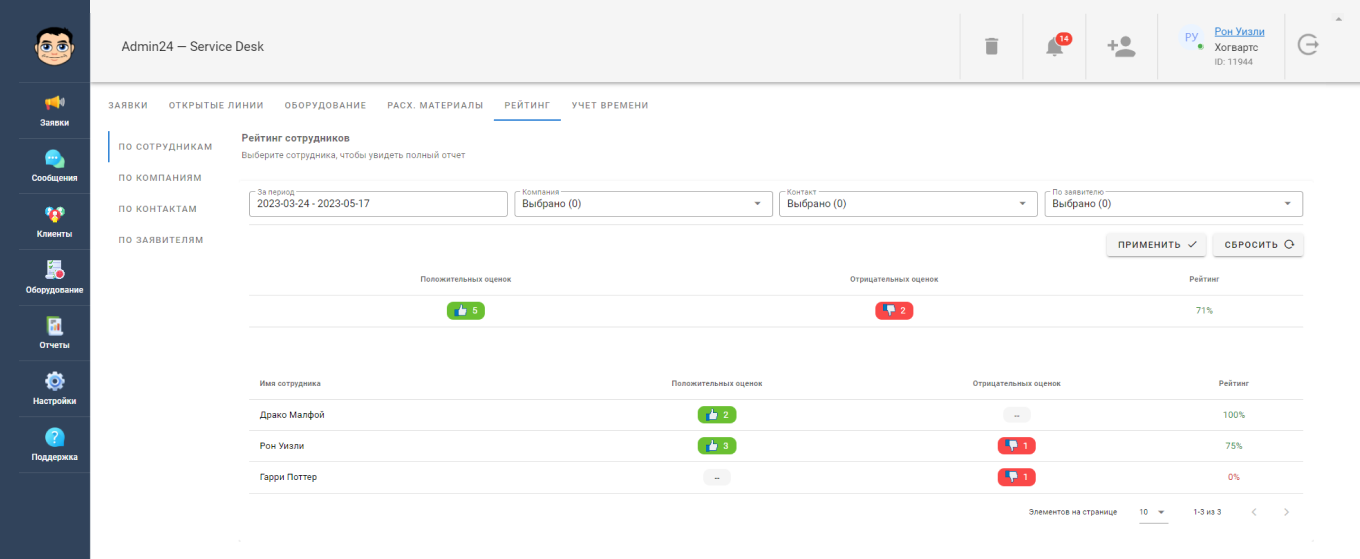Image resolution: width=1360 pixels, height=559 pixels.
Task: Open Настройки gear icon
Action: pyautogui.click(x=55, y=381)
